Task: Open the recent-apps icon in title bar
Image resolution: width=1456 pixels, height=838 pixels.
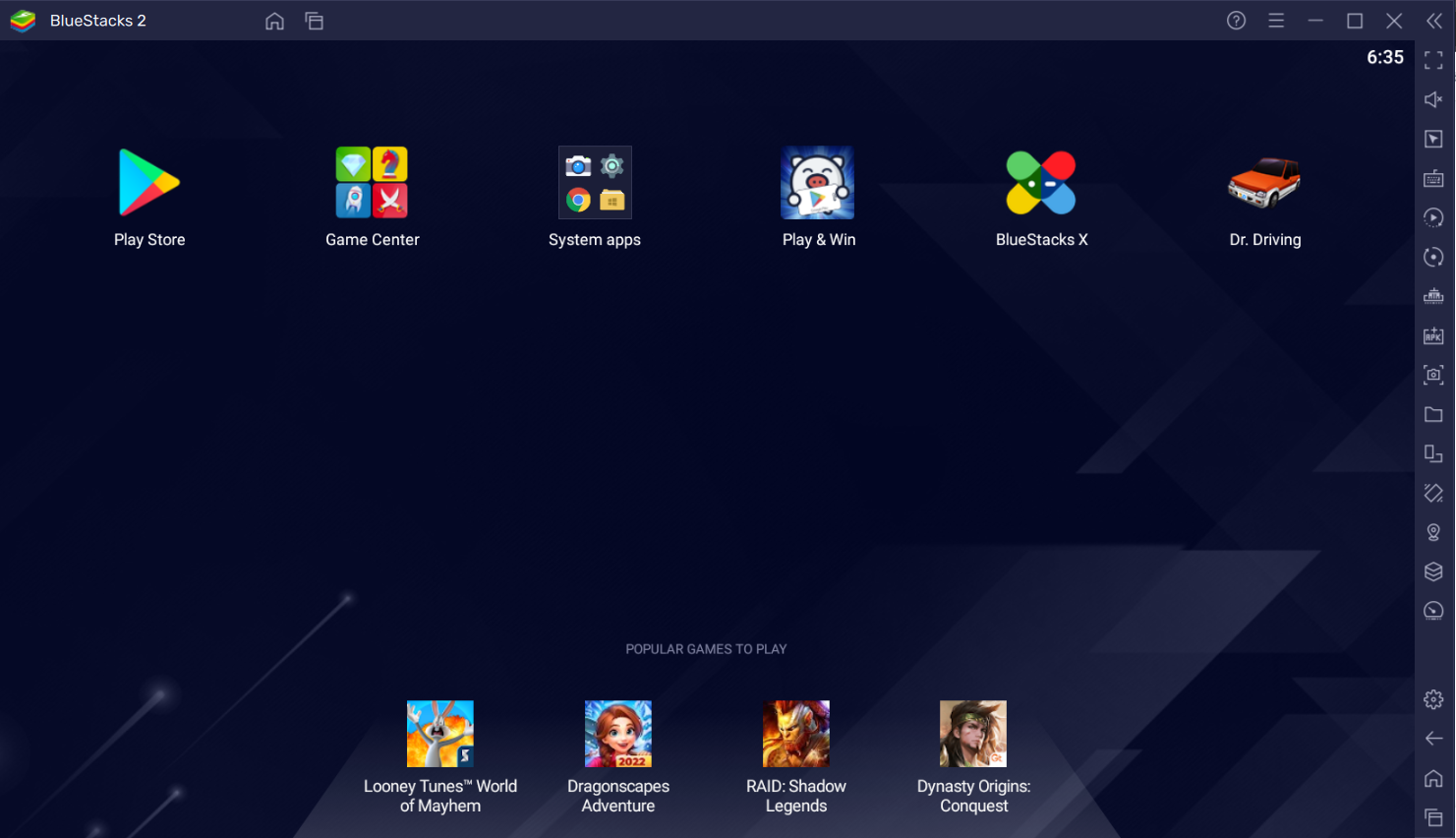Action: pos(315,21)
